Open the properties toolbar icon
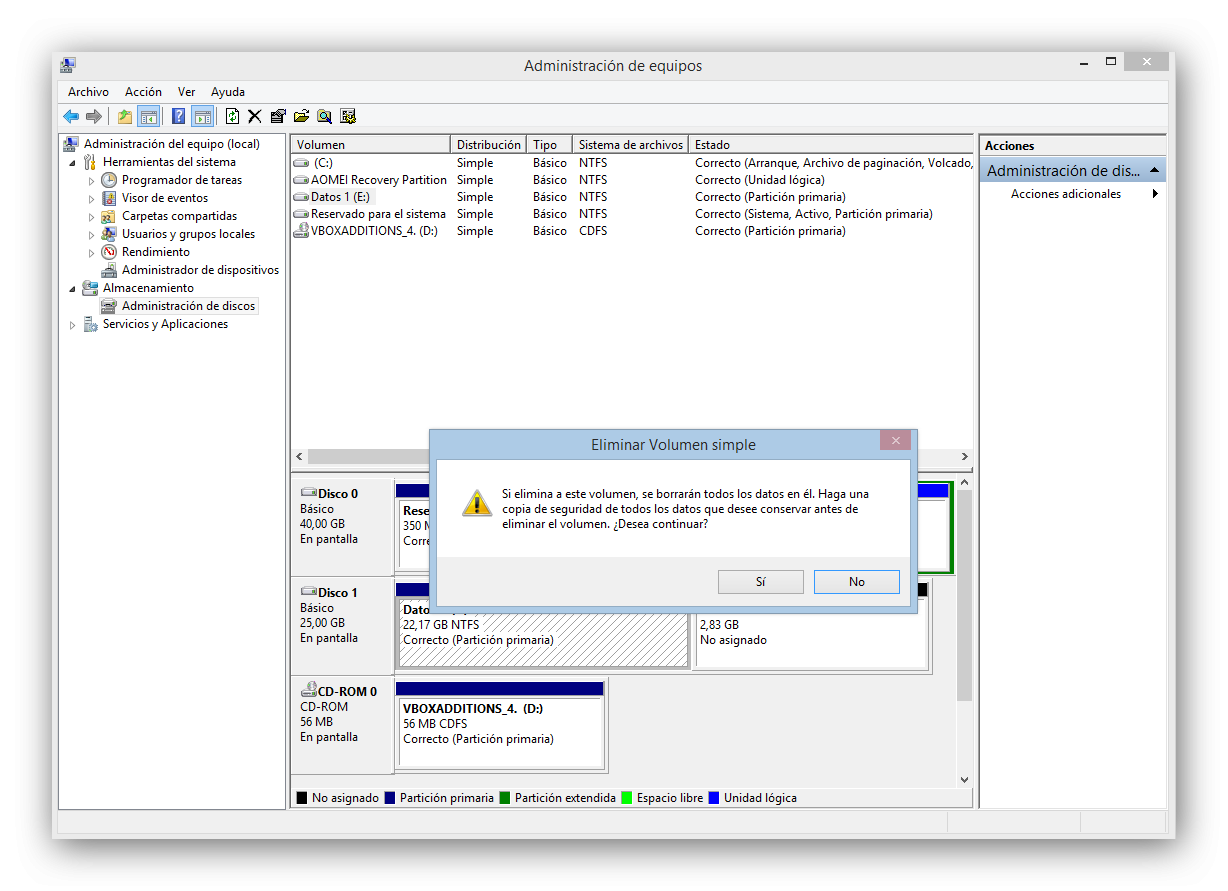The width and height of the screenshot is (1228, 891). pyautogui.click(x=278, y=116)
